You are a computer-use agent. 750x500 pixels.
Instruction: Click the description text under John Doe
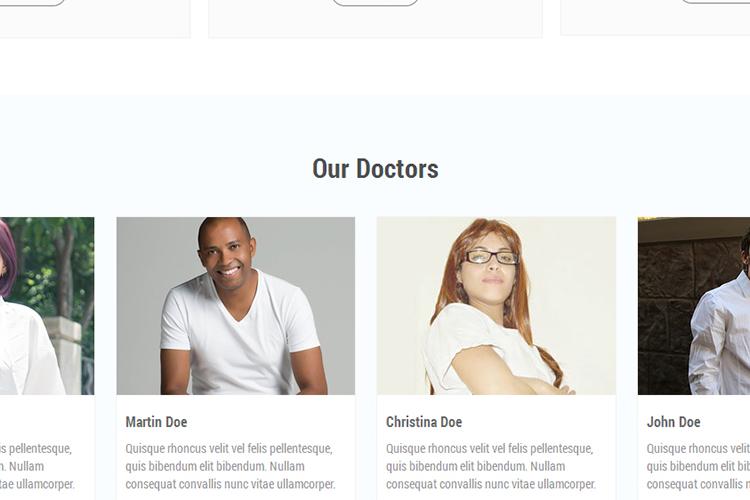[698, 467]
